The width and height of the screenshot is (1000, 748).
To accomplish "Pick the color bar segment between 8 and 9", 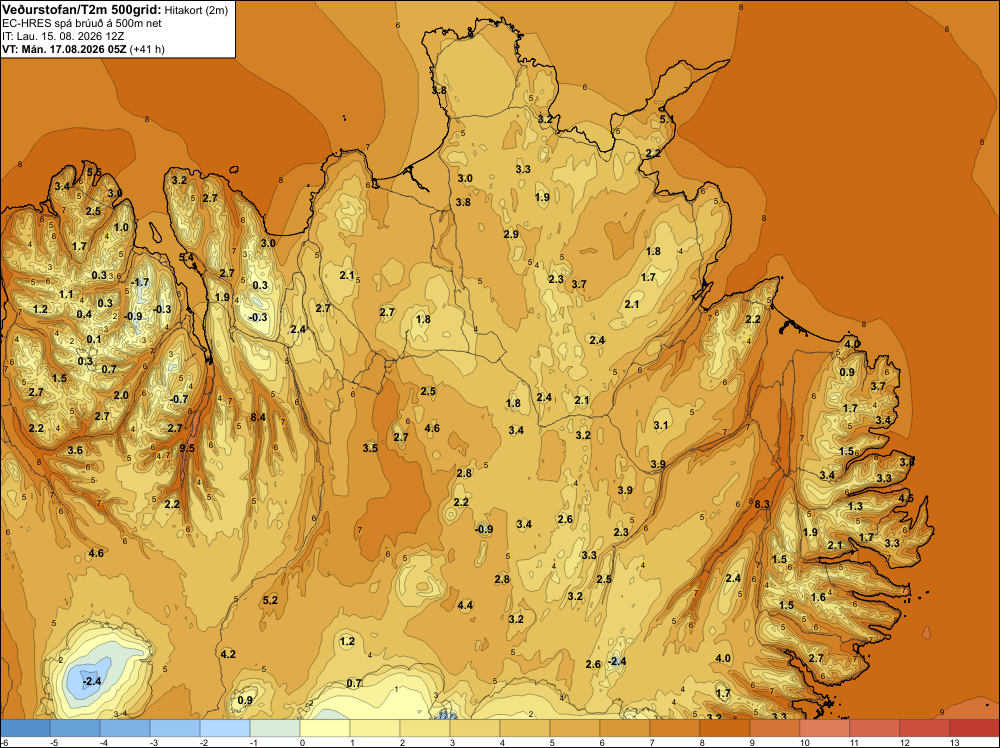I will pos(724,728).
